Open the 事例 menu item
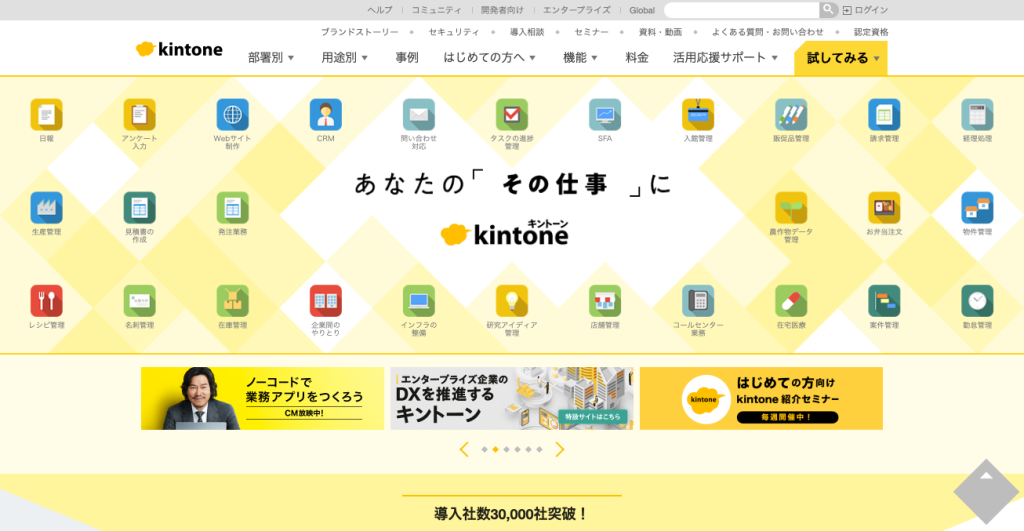This screenshot has height=531, width=1024. (406, 57)
